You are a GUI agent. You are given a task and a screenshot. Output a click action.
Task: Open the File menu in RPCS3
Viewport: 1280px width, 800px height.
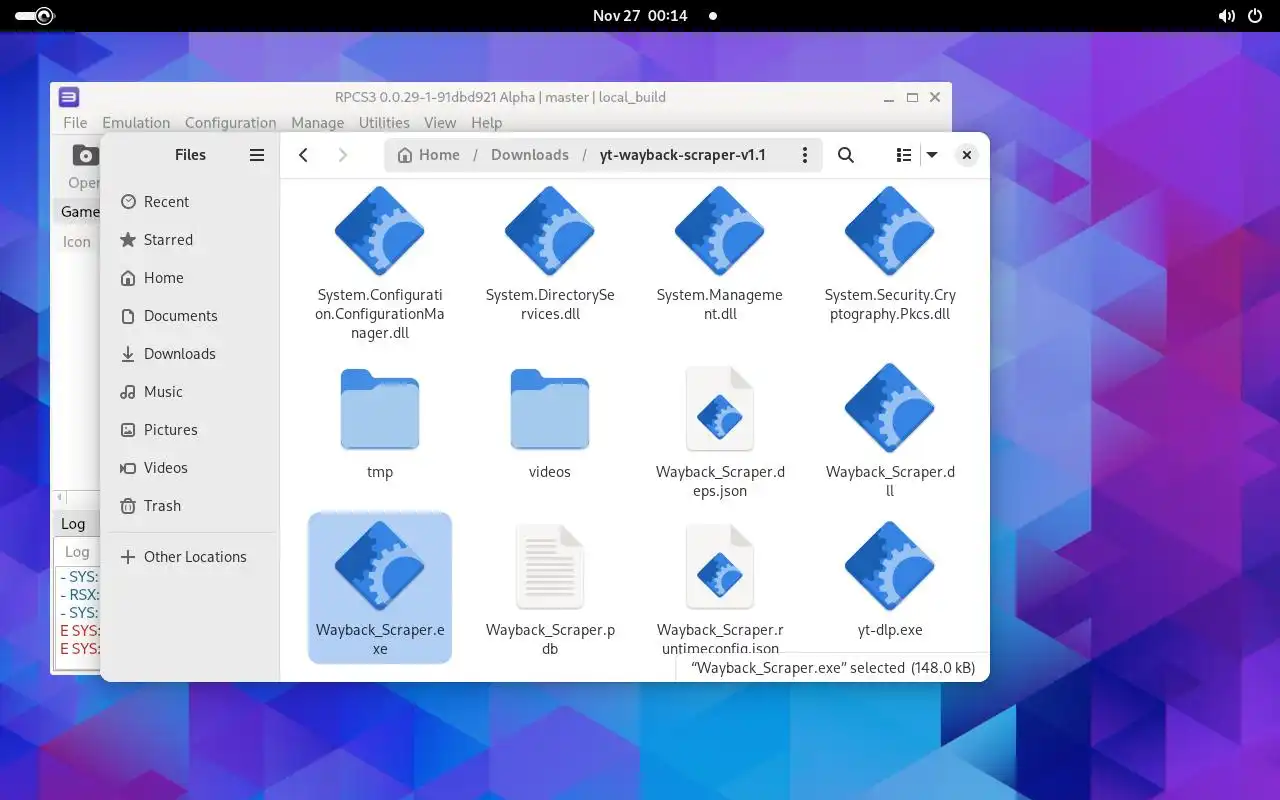(75, 123)
